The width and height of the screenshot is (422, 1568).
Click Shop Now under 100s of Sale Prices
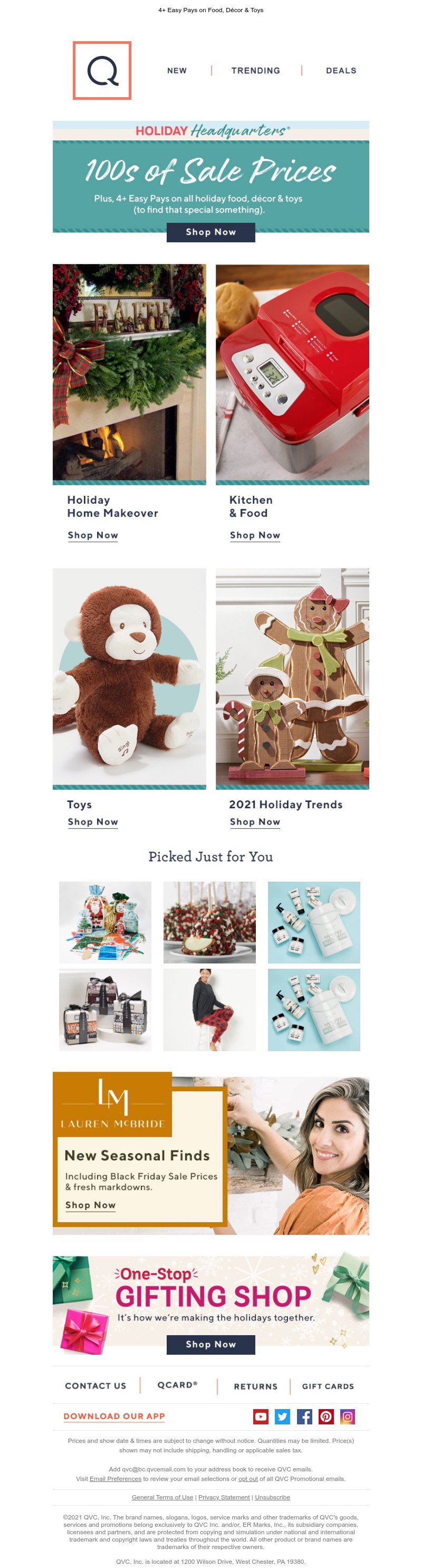[211, 232]
